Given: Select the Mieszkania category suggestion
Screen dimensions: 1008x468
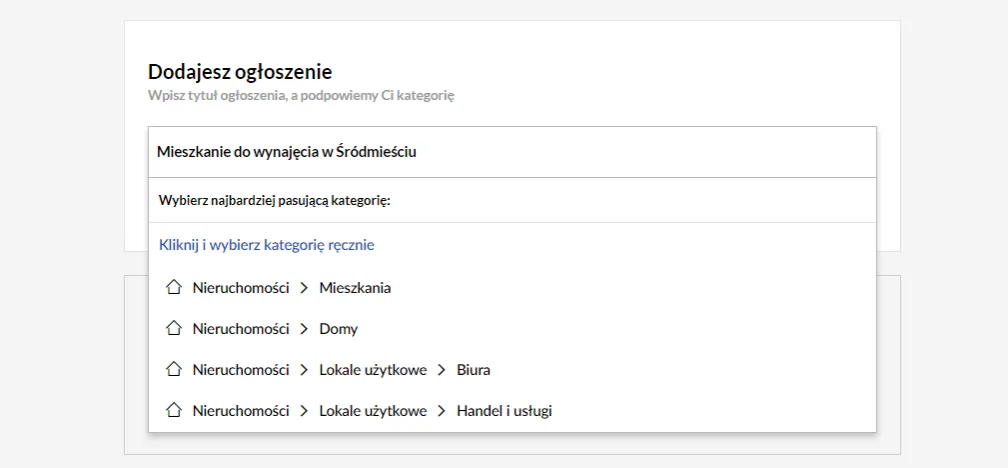Looking at the screenshot, I should (355, 288).
